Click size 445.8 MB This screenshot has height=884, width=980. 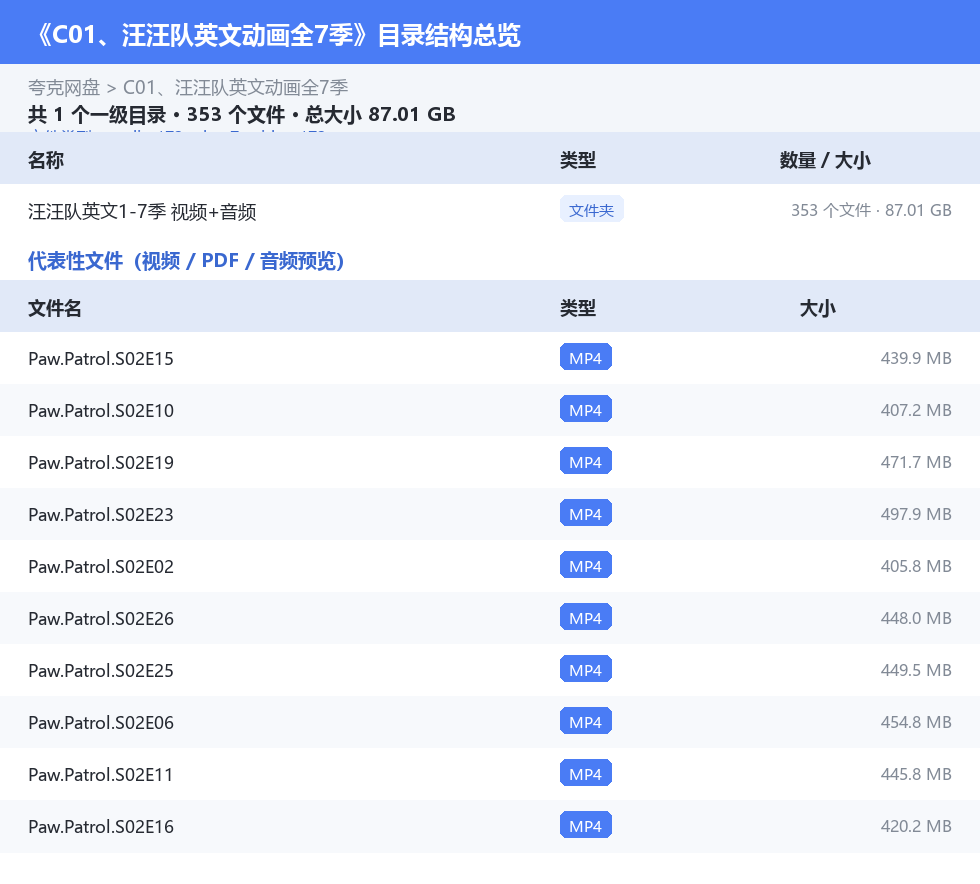click(x=916, y=773)
